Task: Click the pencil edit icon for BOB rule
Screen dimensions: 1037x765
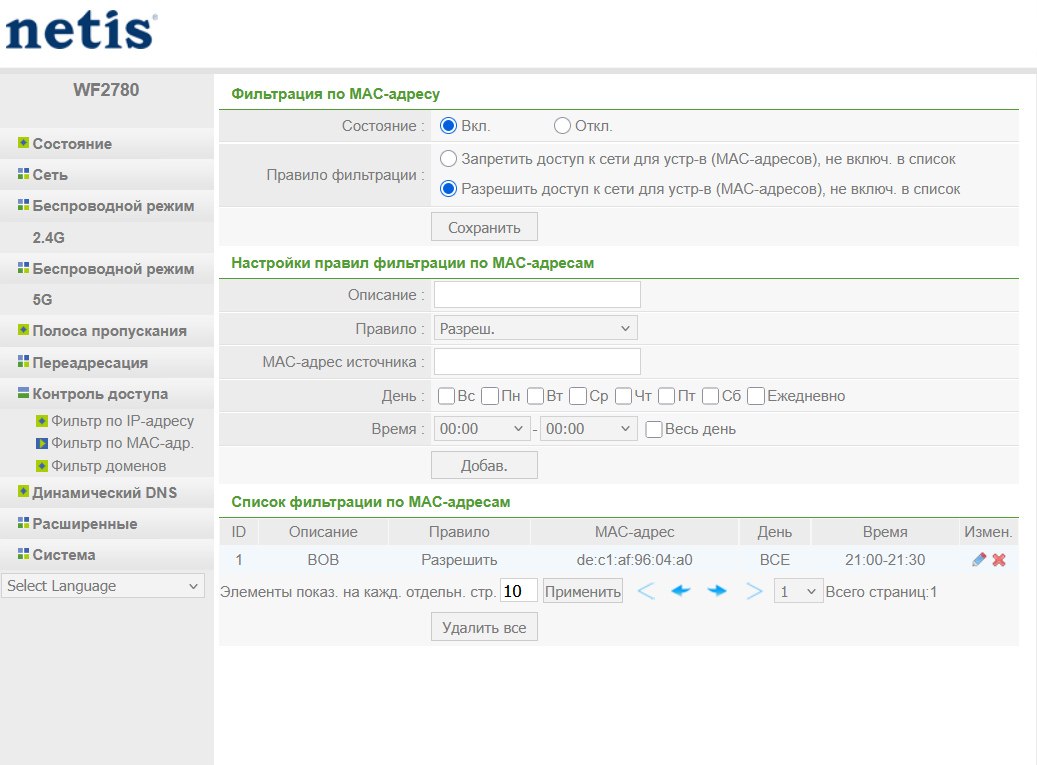Action: point(978,560)
